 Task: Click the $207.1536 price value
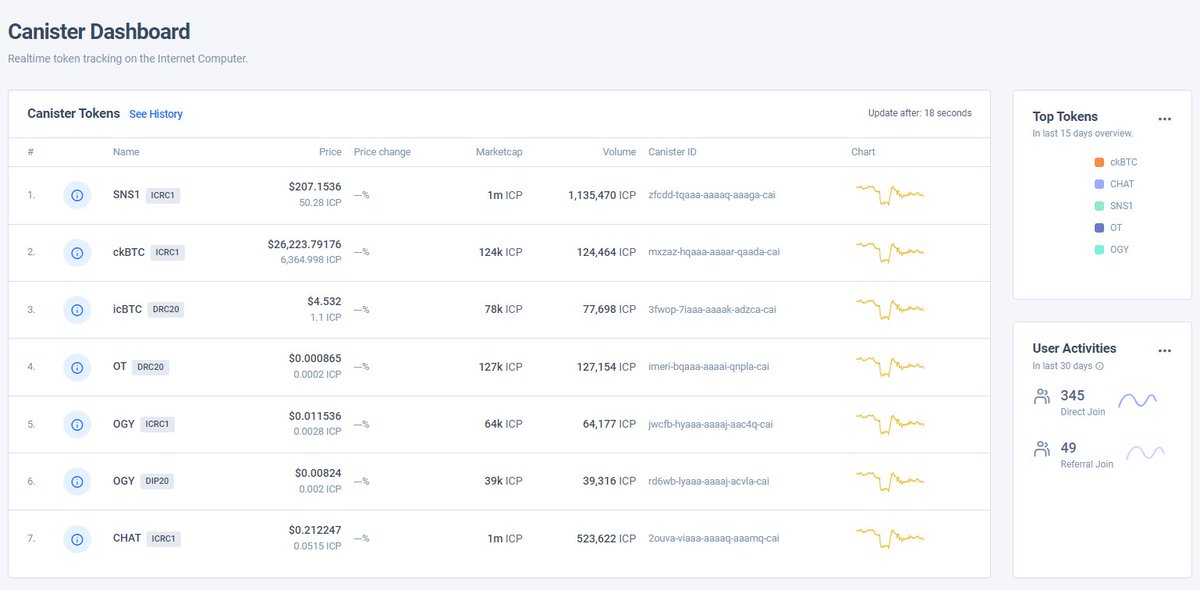[315, 187]
